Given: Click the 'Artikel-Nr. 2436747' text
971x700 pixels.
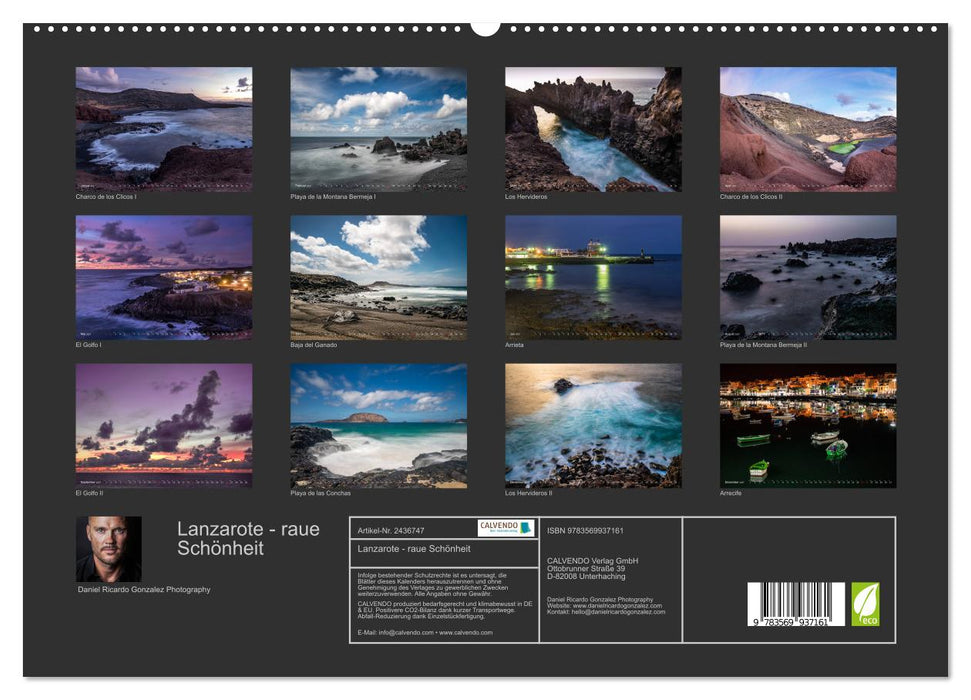Looking at the screenshot, I should pos(391,531).
